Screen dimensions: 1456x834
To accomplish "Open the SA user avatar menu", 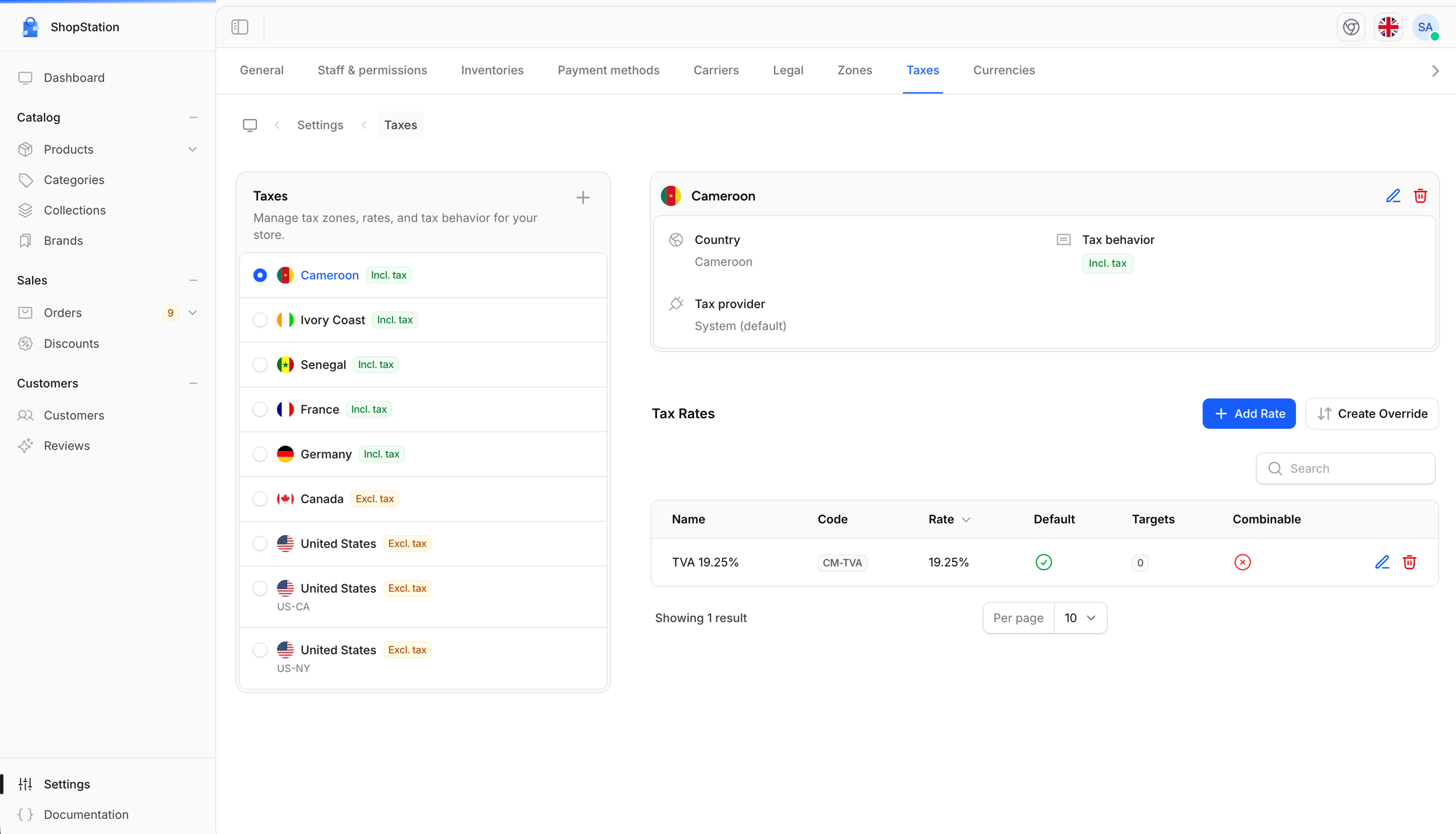I will coord(1426,27).
